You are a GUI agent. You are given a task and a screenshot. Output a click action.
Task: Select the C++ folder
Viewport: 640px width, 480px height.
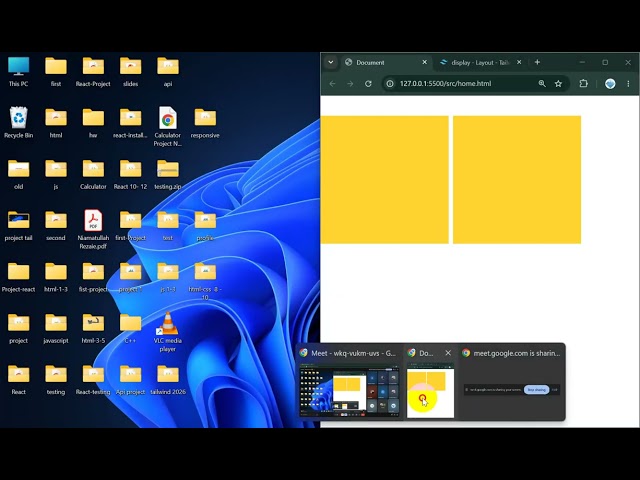pyautogui.click(x=131, y=329)
